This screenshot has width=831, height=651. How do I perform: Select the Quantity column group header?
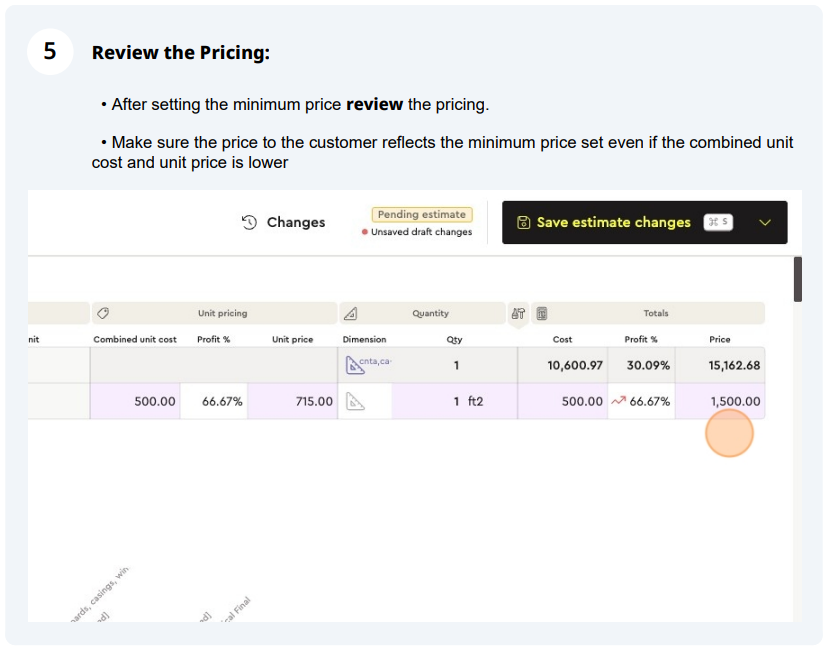[x=422, y=313]
